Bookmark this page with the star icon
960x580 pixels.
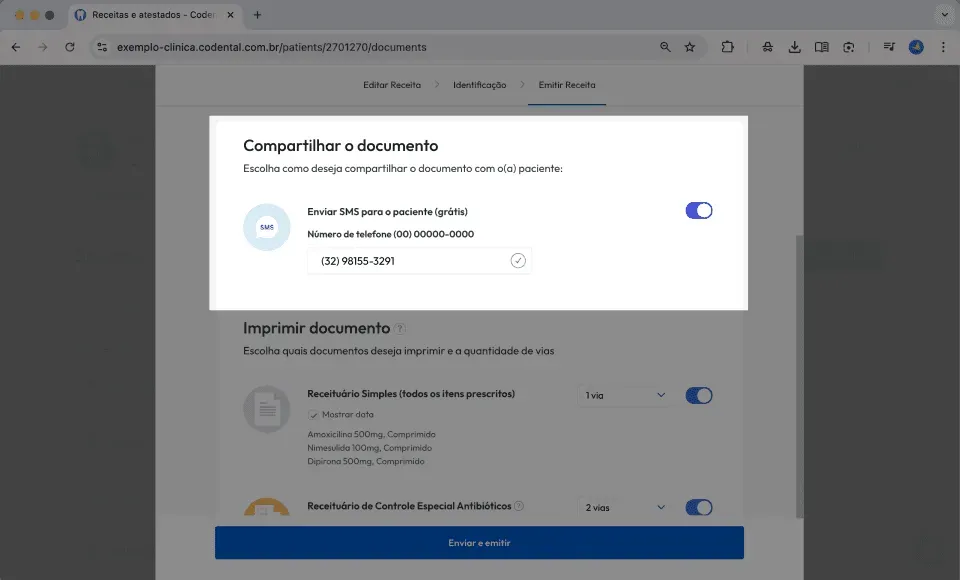(690, 47)
